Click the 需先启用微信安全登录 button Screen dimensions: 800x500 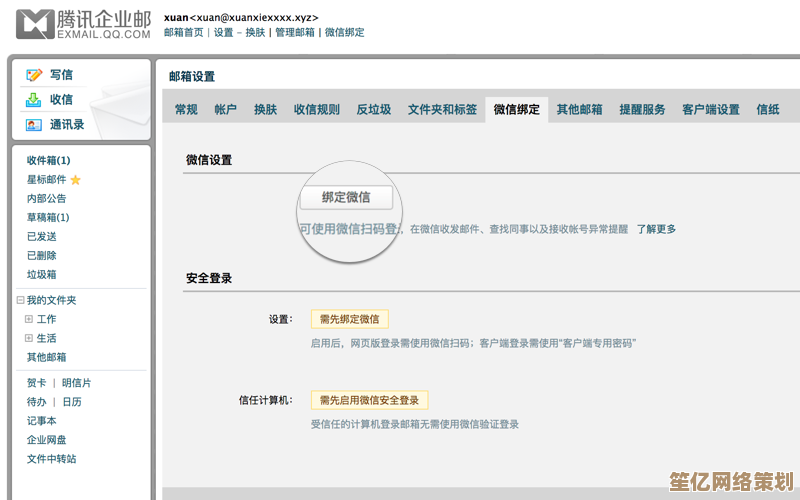369,400
